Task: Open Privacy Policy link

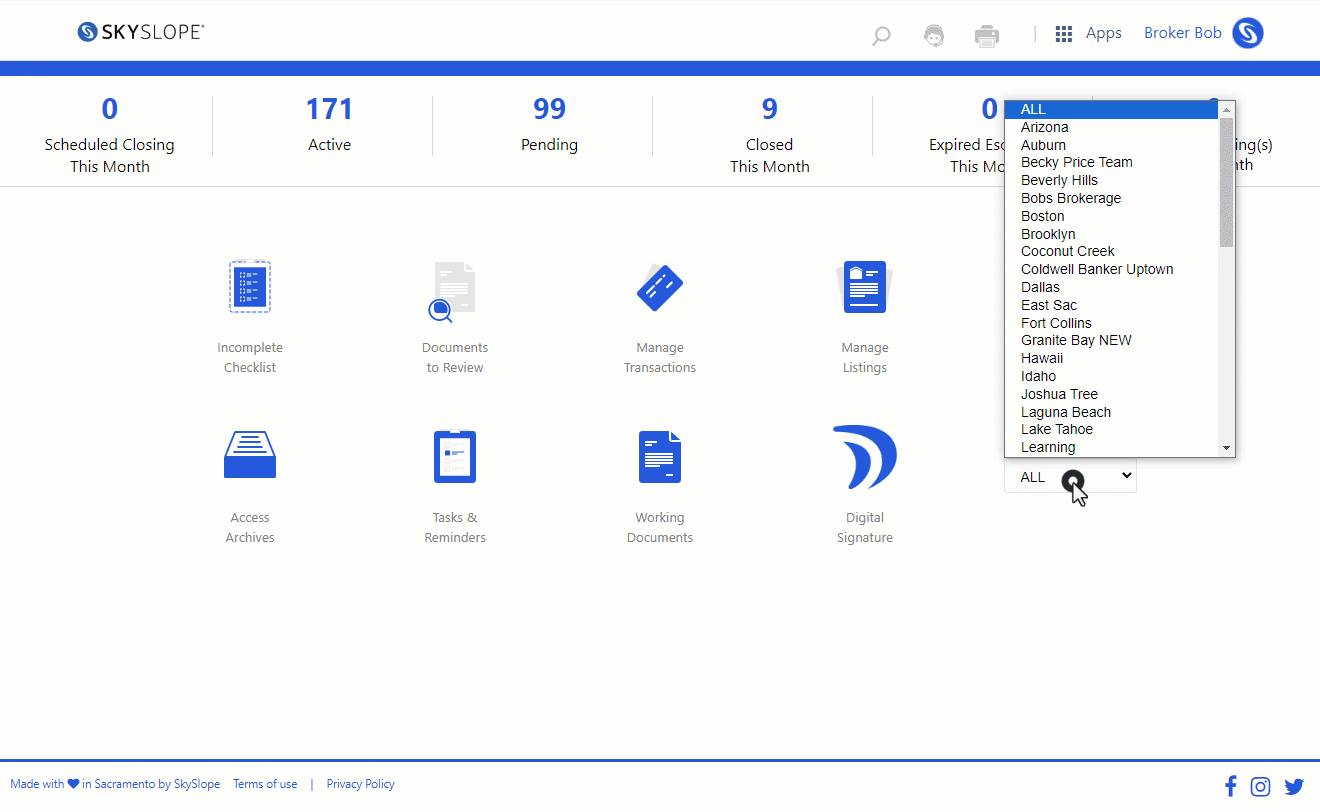Action: (360, 784)
